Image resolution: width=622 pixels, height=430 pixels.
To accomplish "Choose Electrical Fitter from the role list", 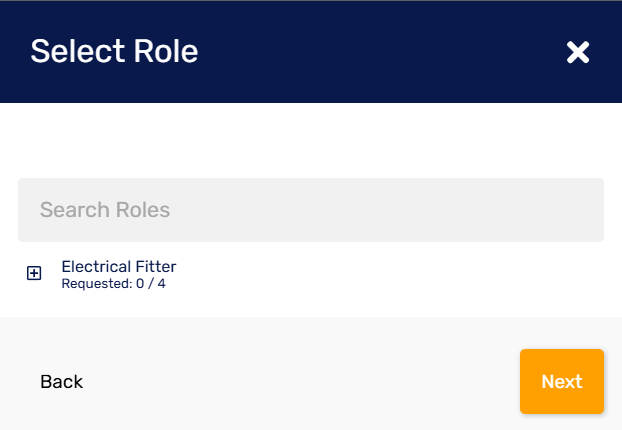I will click(119, 266).
